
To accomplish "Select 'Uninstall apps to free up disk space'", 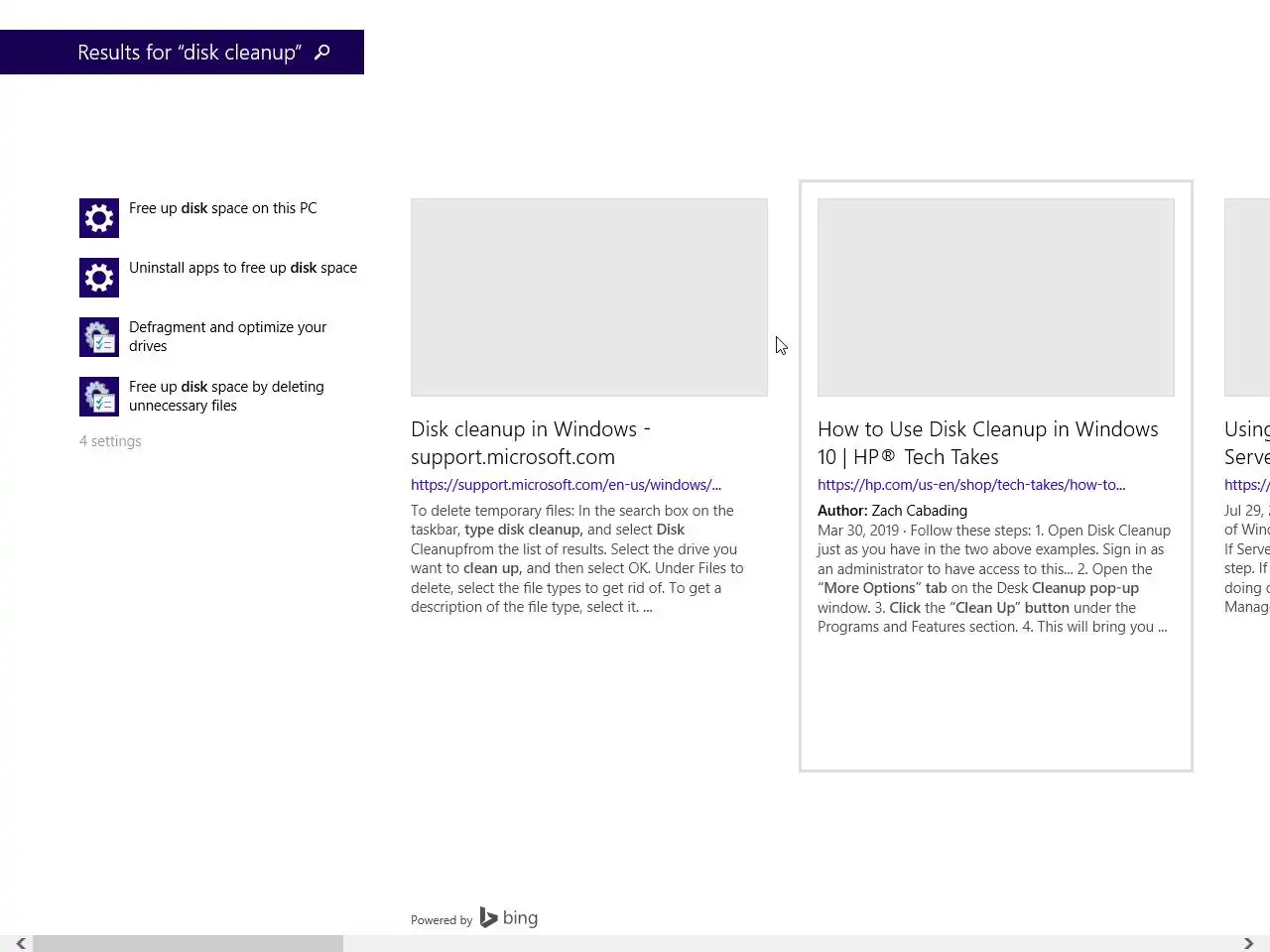I will click(243, 268).
